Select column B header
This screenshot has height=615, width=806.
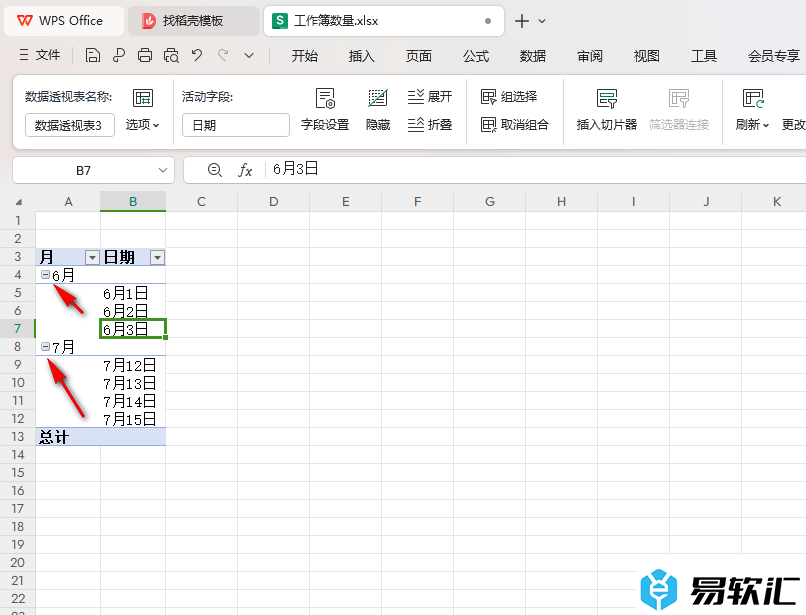click(133, 202)
